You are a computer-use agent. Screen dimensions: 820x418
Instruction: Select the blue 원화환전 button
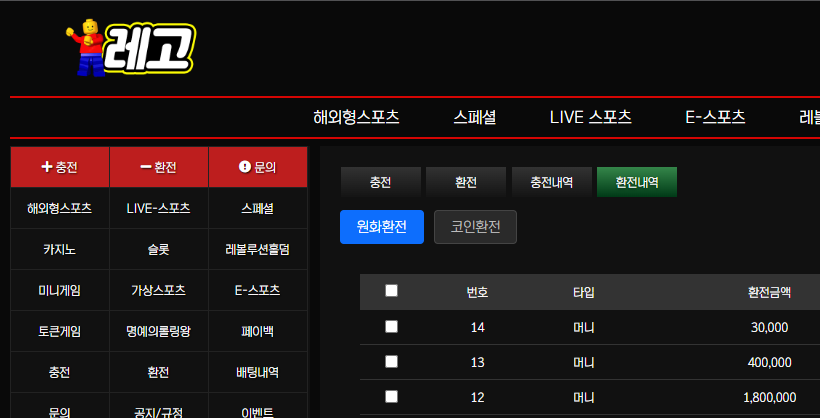pos(382,227)
